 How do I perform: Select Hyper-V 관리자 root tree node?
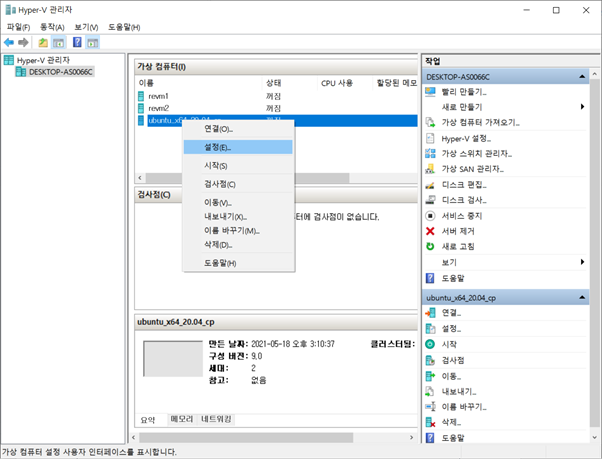coord(43,60)
